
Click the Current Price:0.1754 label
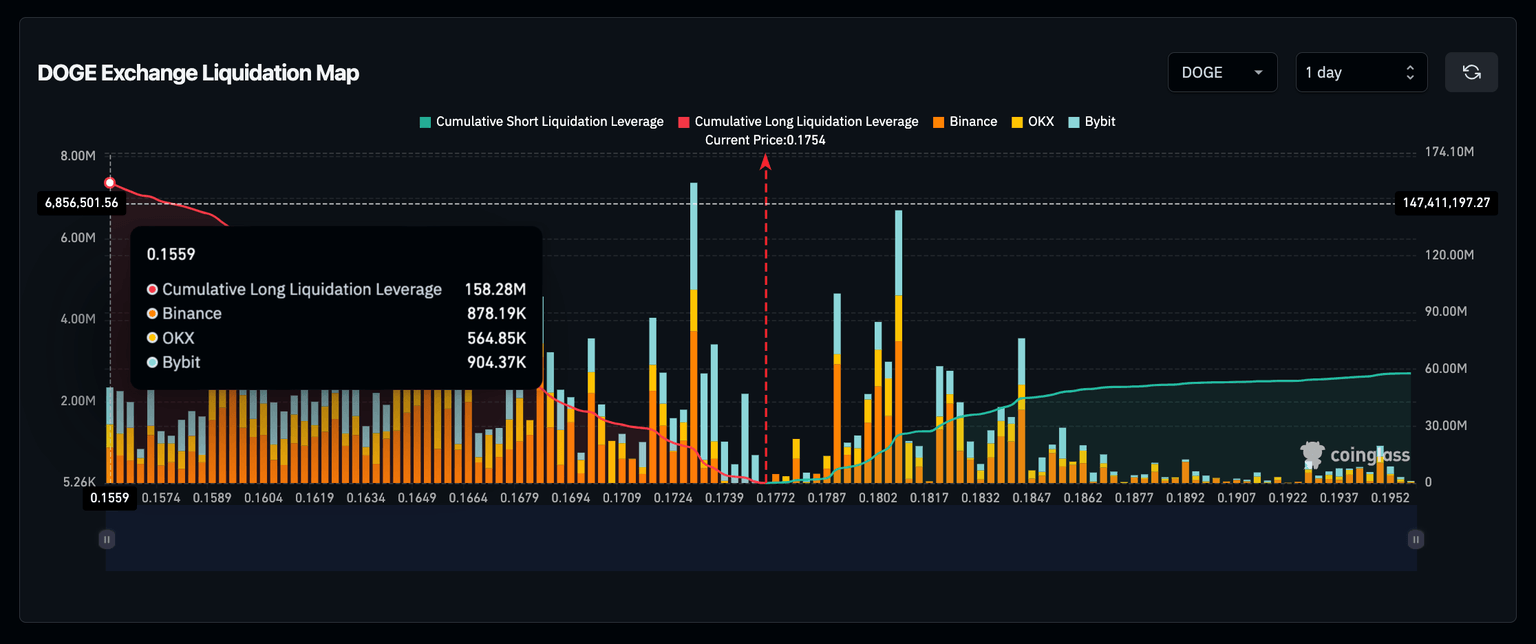[765, 140]
